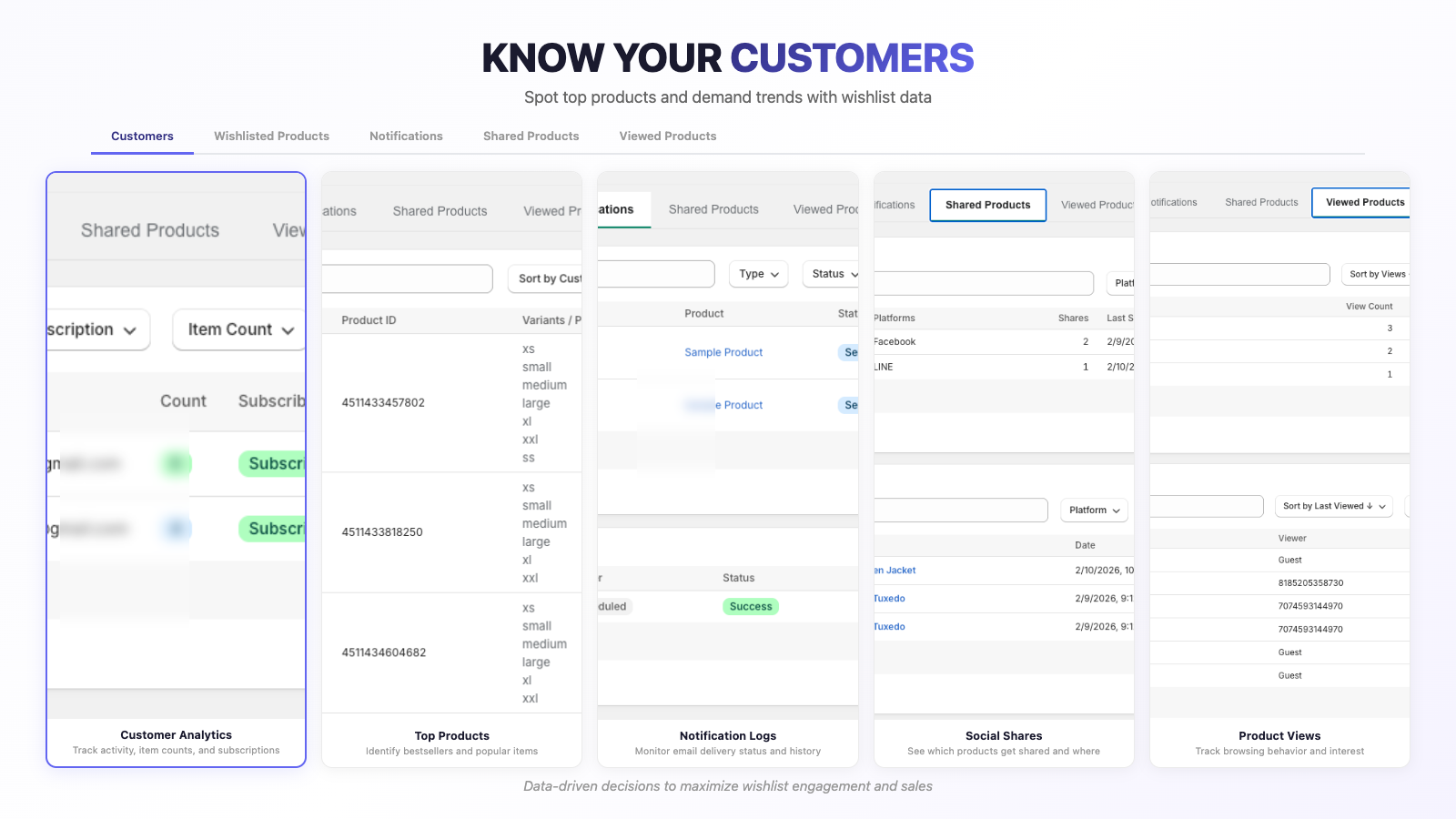Expand the Subscription filter dropdown

tap(94, 329)
